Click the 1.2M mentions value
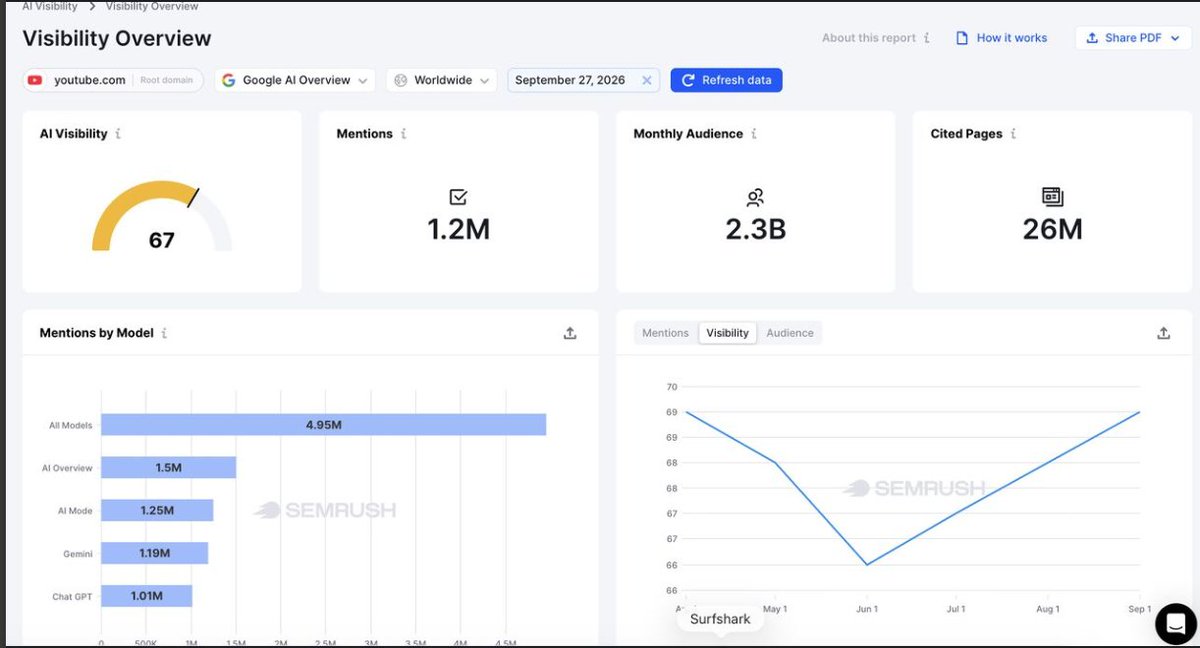Image resolution: width=1200 pixels, height=648 pixels. click(x=459, y=230)
